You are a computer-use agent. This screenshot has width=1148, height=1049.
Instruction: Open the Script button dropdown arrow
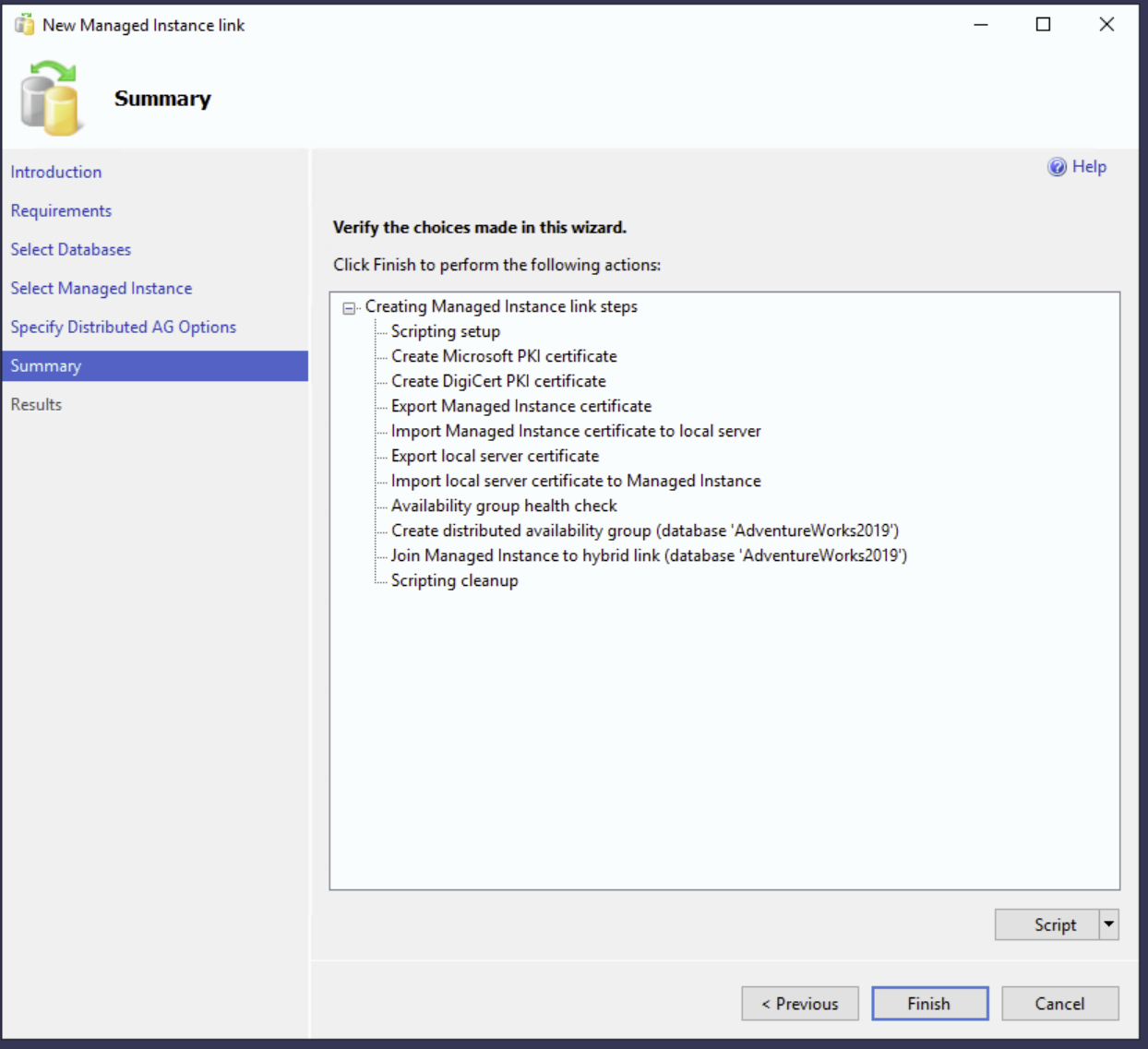tap(1109, 924)
